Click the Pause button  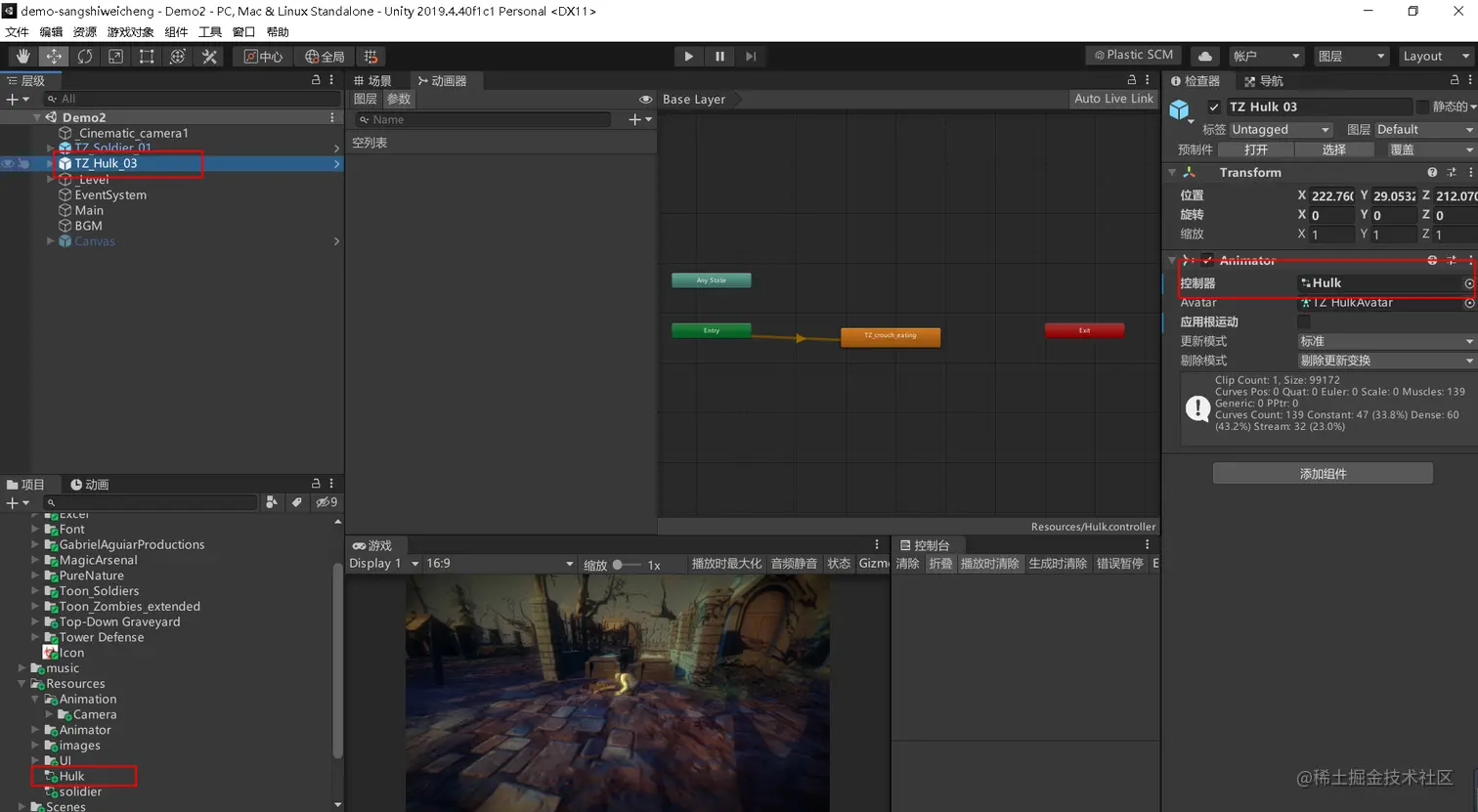[x=719, y=57]
